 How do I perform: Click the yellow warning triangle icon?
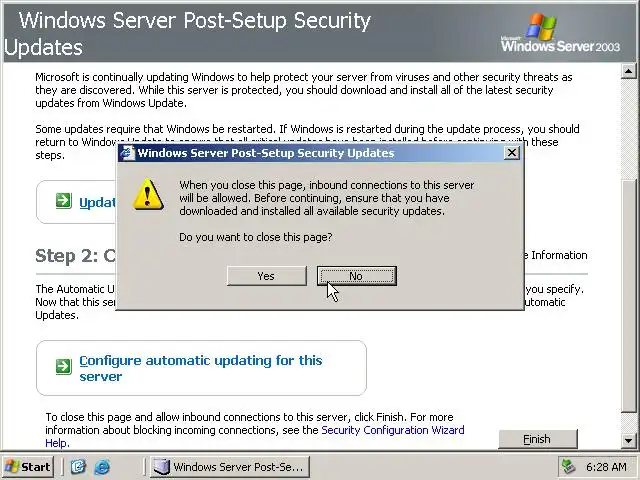(x=149, y=194)
